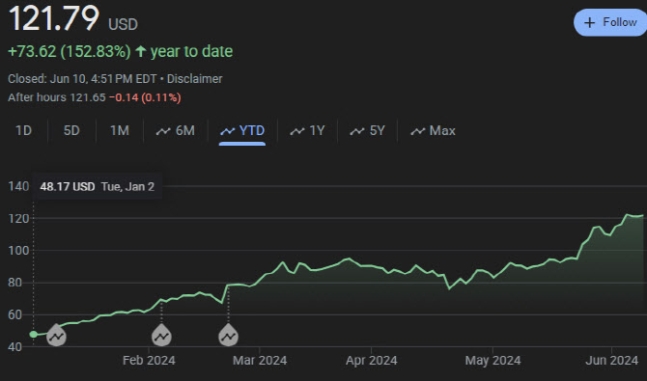Screen dimensions: 647x381
Task: Open the Disclaimer link
Action: [194, 78]
